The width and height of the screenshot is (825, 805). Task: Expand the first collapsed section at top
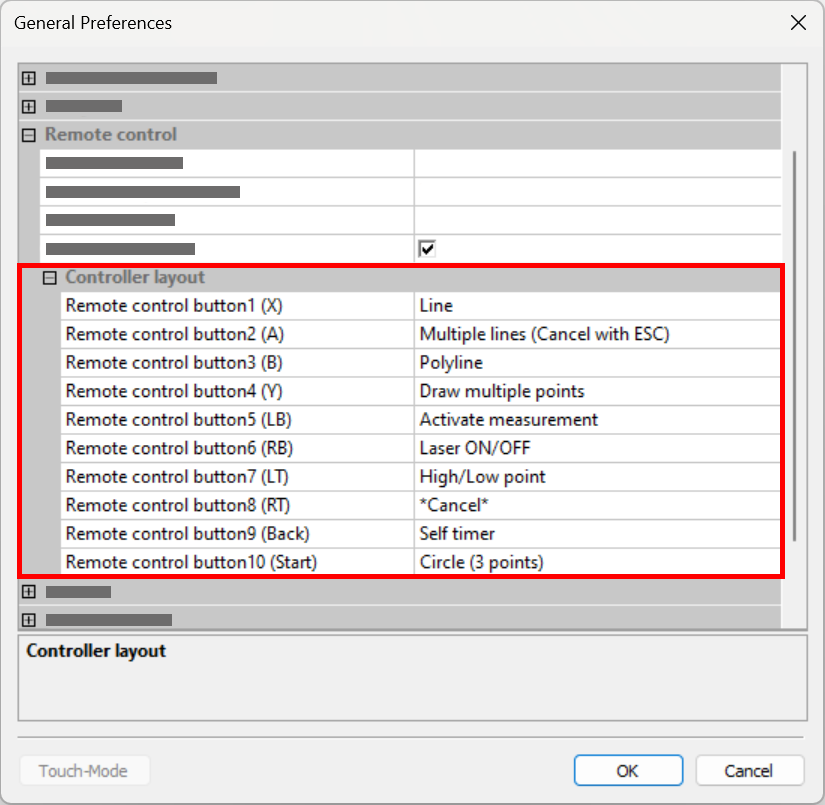click(x=29, y=78)
